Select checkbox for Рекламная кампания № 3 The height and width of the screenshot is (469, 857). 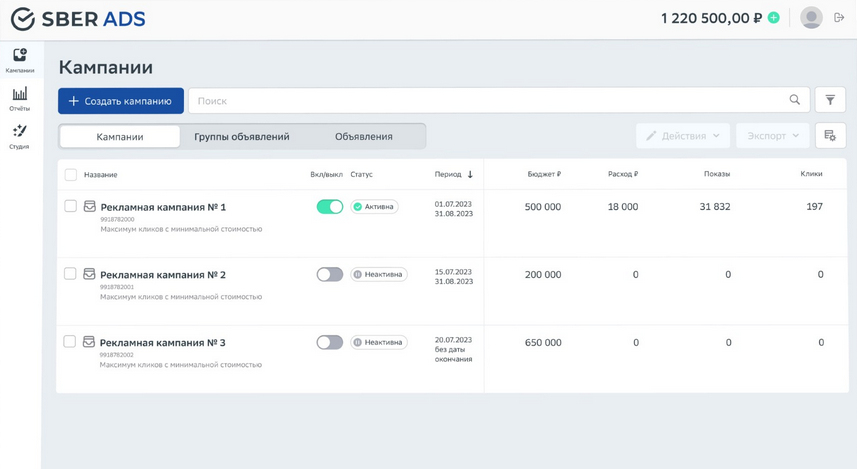coord(69,342)
